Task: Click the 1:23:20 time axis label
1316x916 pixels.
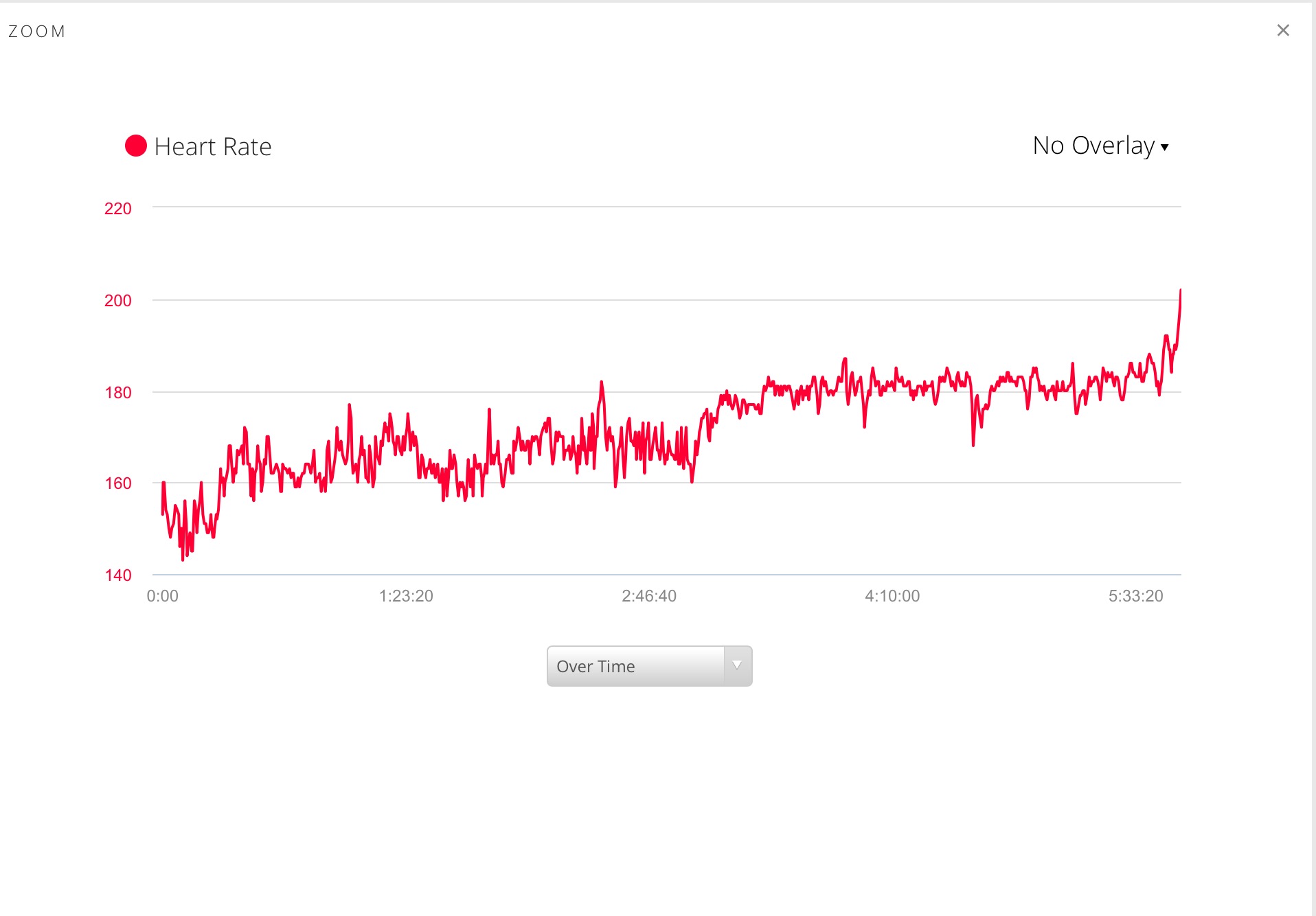Action: click(x=406, y=596)
